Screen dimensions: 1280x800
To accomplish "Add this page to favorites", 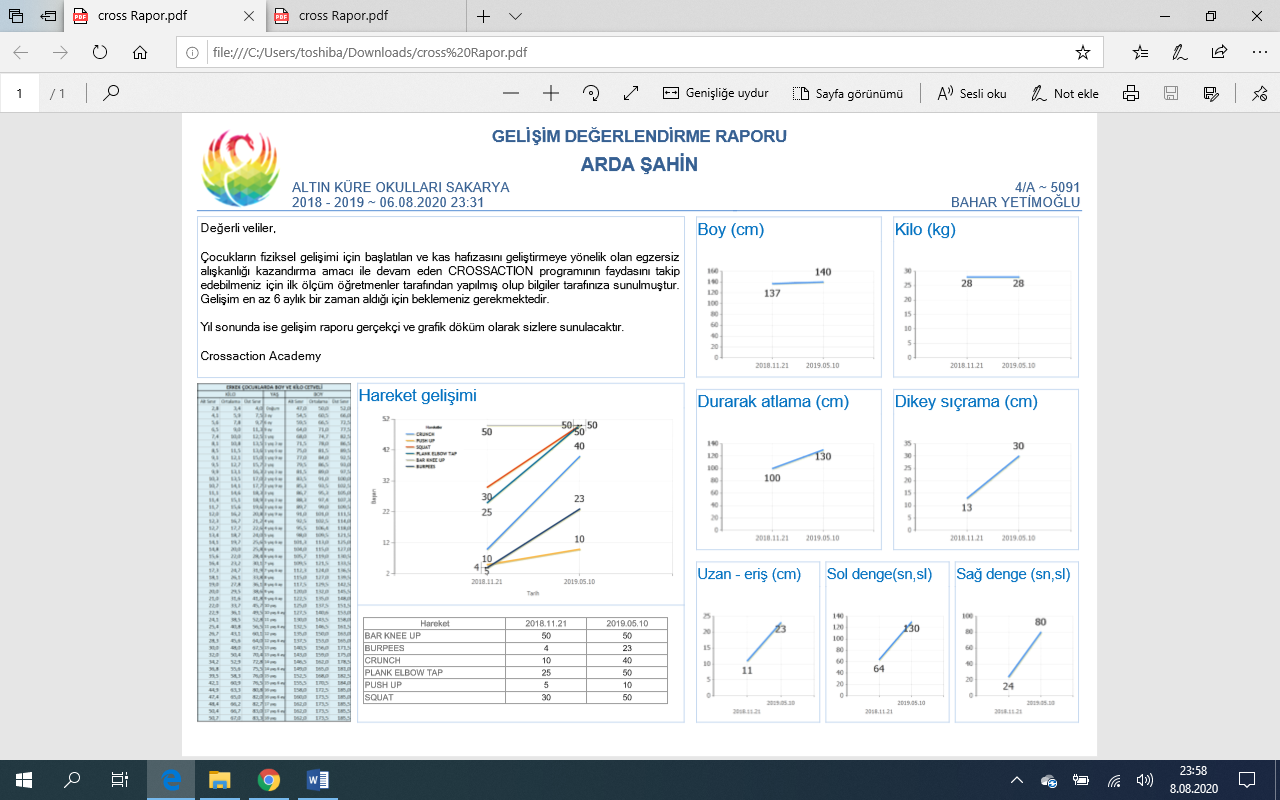I will click(x=1082, y=52).
